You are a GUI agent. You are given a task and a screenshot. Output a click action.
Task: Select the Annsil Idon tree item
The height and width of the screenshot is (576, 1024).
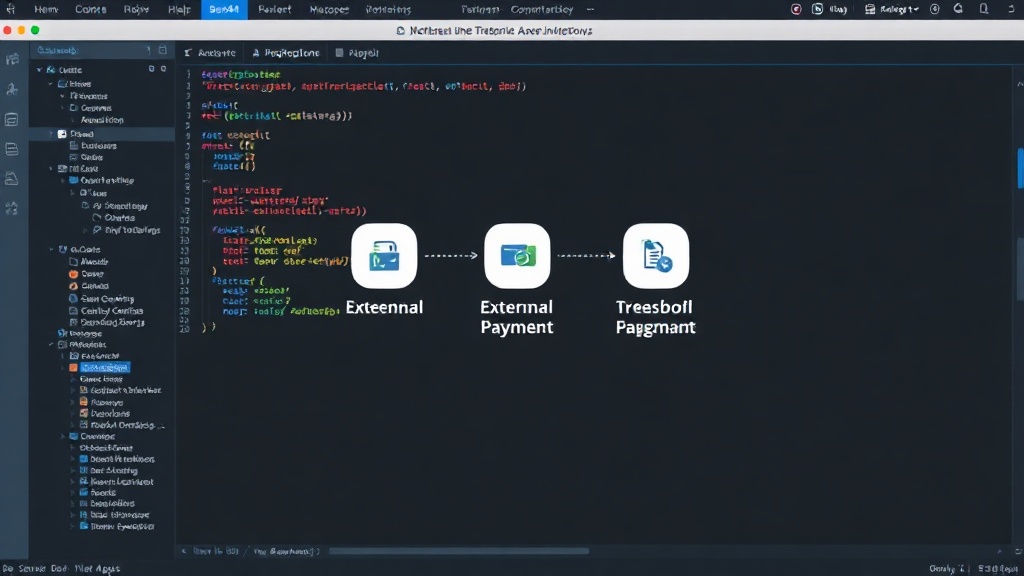click(x=102, y=120)
